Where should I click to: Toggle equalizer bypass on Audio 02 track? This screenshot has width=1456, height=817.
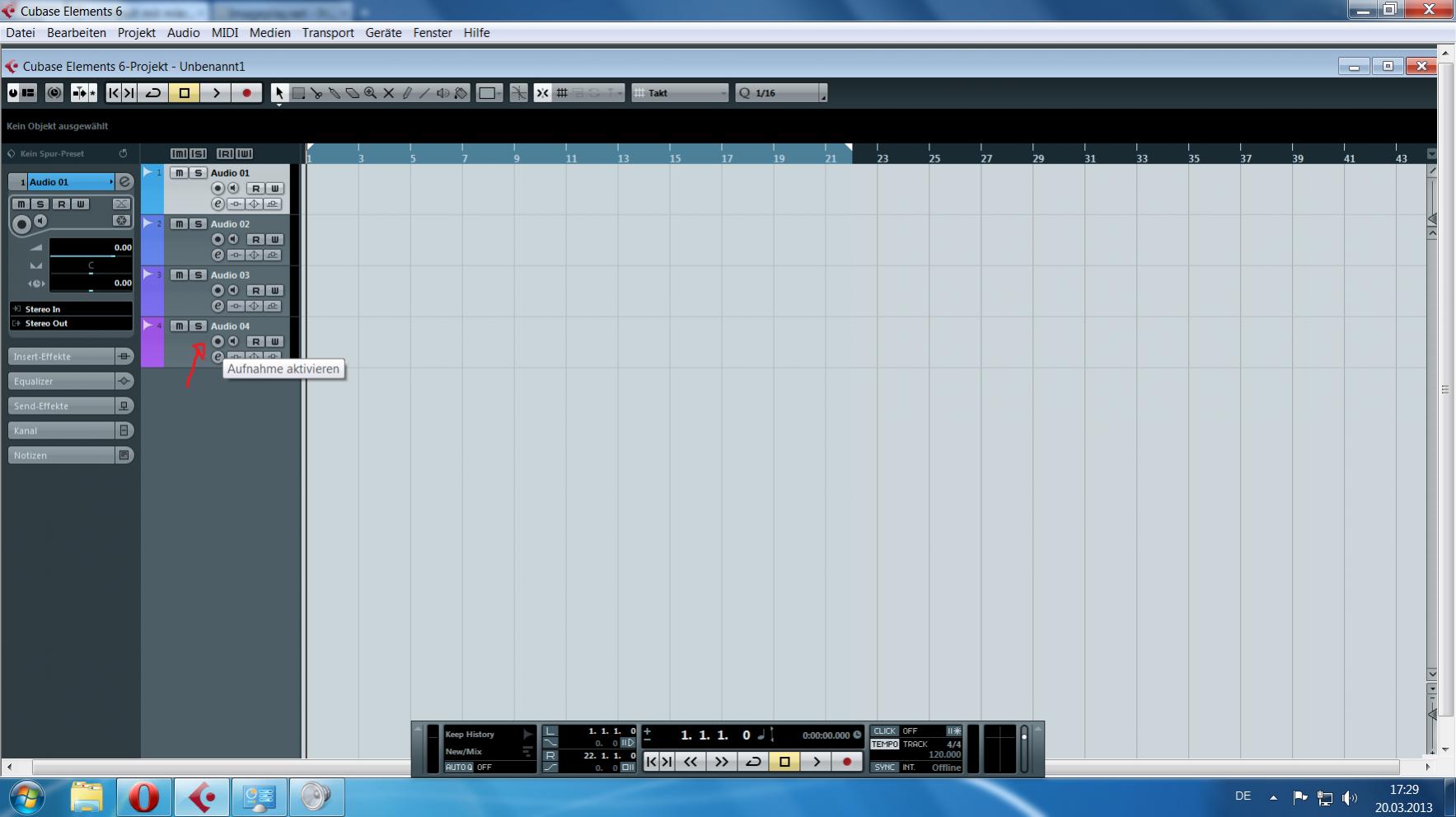pos(254,256)
